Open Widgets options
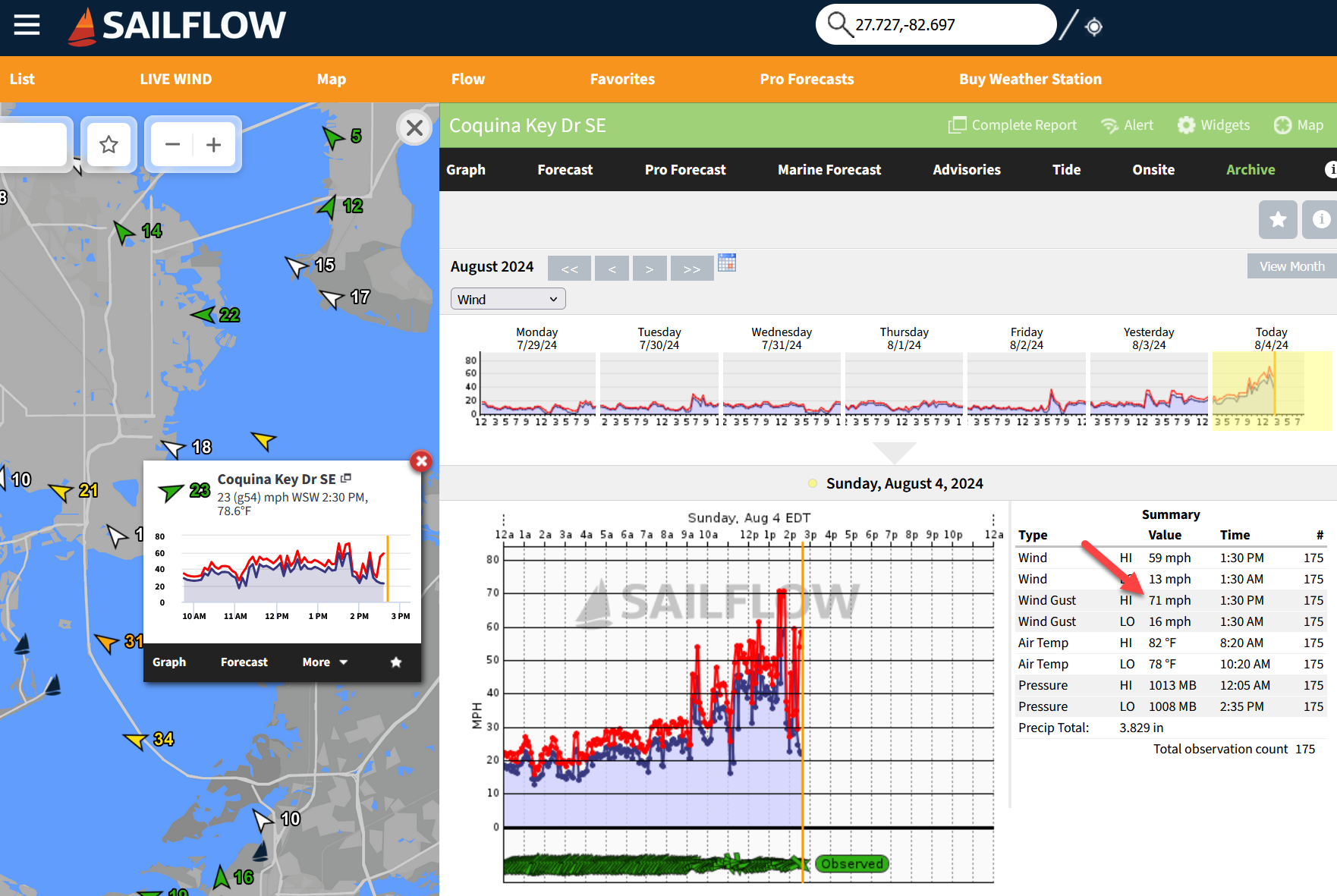The width and height of the screenshot is (1337, 896). coord(1213,125)
